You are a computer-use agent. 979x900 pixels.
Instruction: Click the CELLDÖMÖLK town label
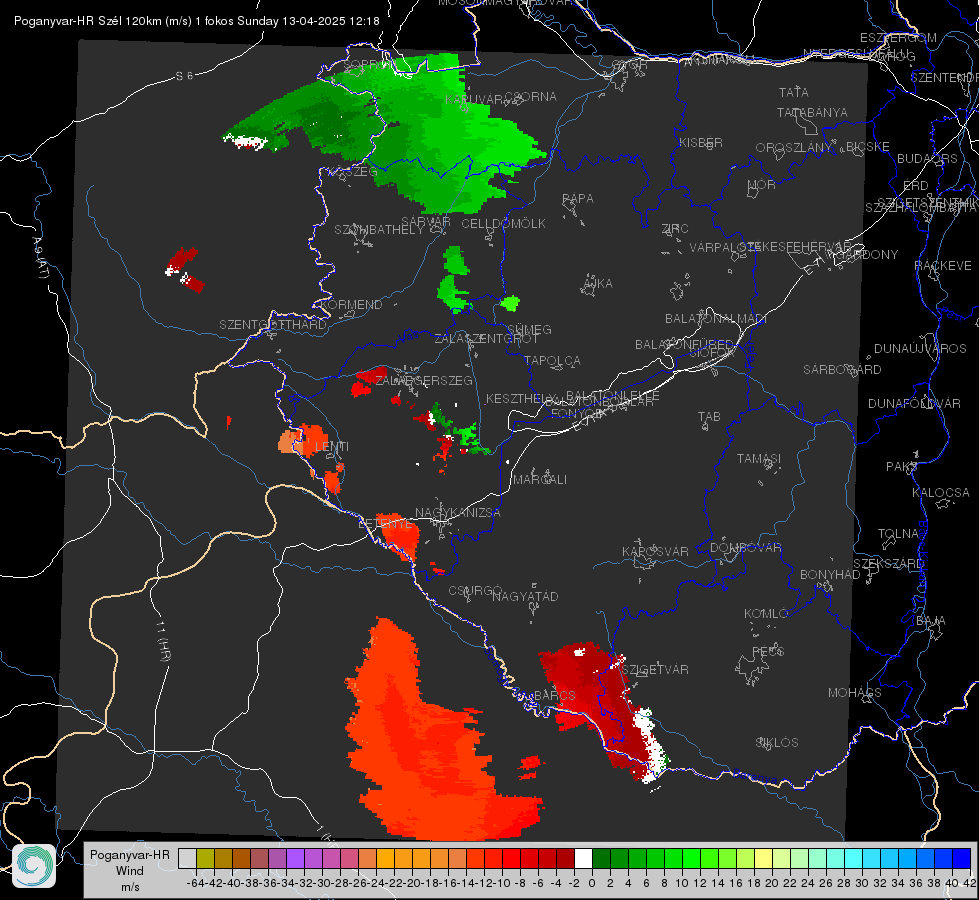(x=504, y=224)
